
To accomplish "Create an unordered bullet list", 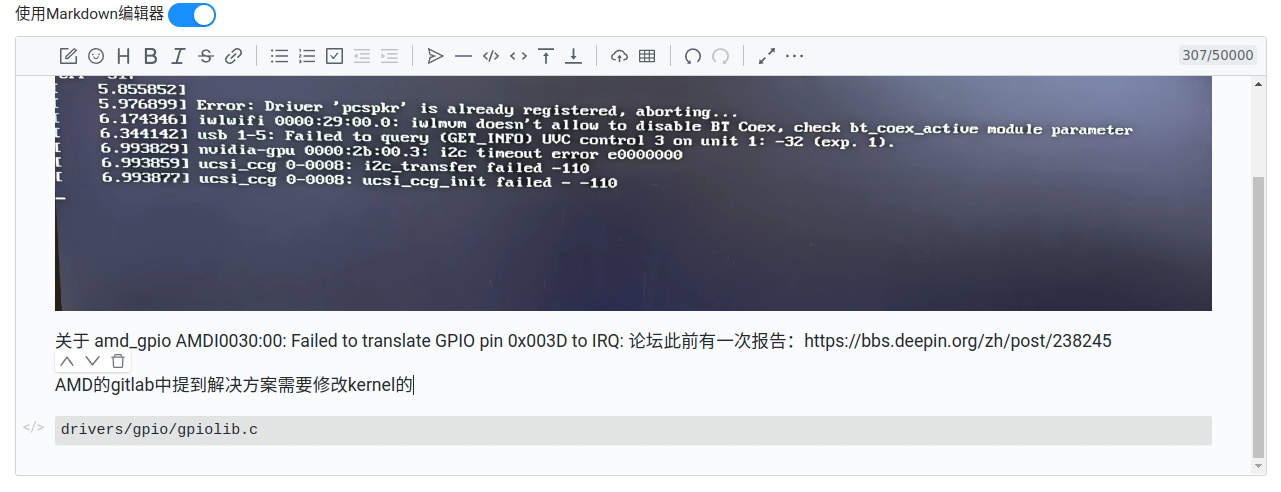I will coord(280,56).
